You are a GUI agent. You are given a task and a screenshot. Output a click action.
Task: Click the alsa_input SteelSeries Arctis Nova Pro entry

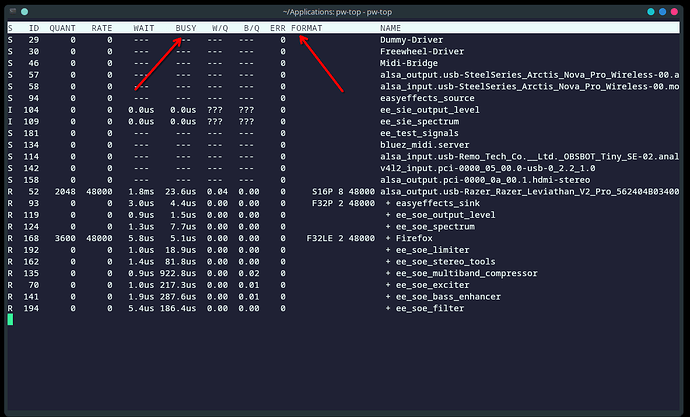pos(529,87)
